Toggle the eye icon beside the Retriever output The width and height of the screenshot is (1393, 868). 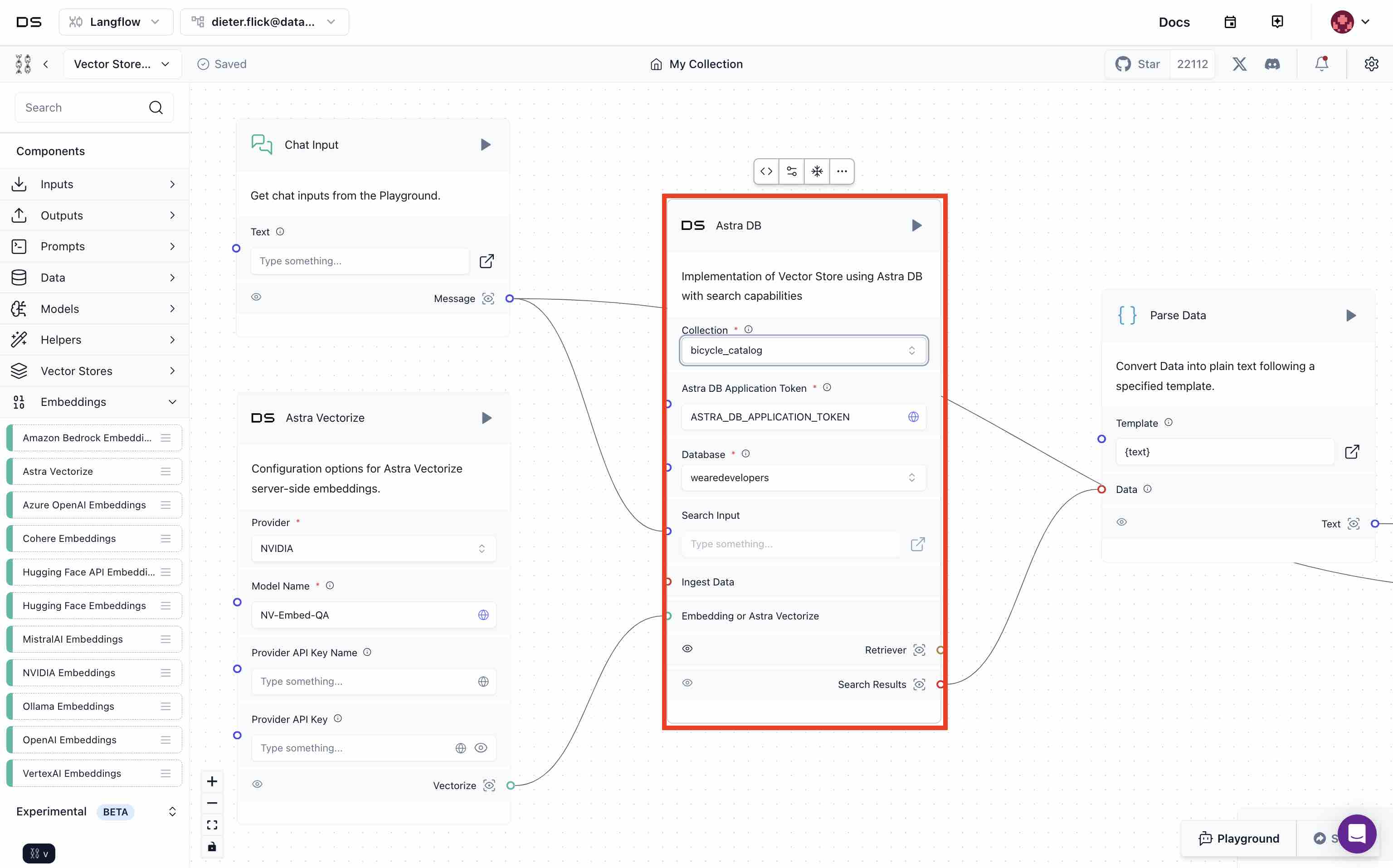point(687,649)
